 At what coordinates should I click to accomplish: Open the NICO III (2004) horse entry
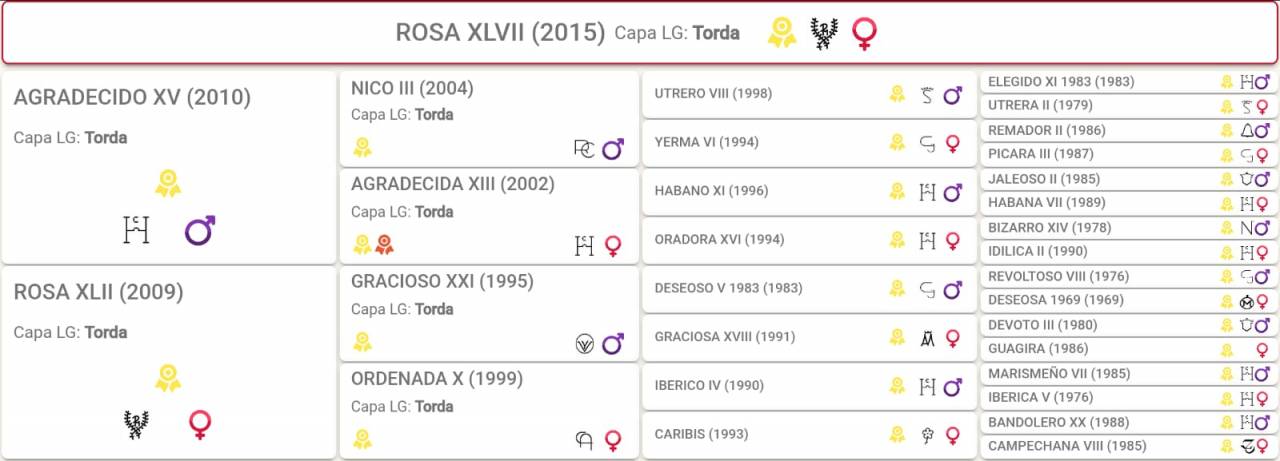[412, 89]
